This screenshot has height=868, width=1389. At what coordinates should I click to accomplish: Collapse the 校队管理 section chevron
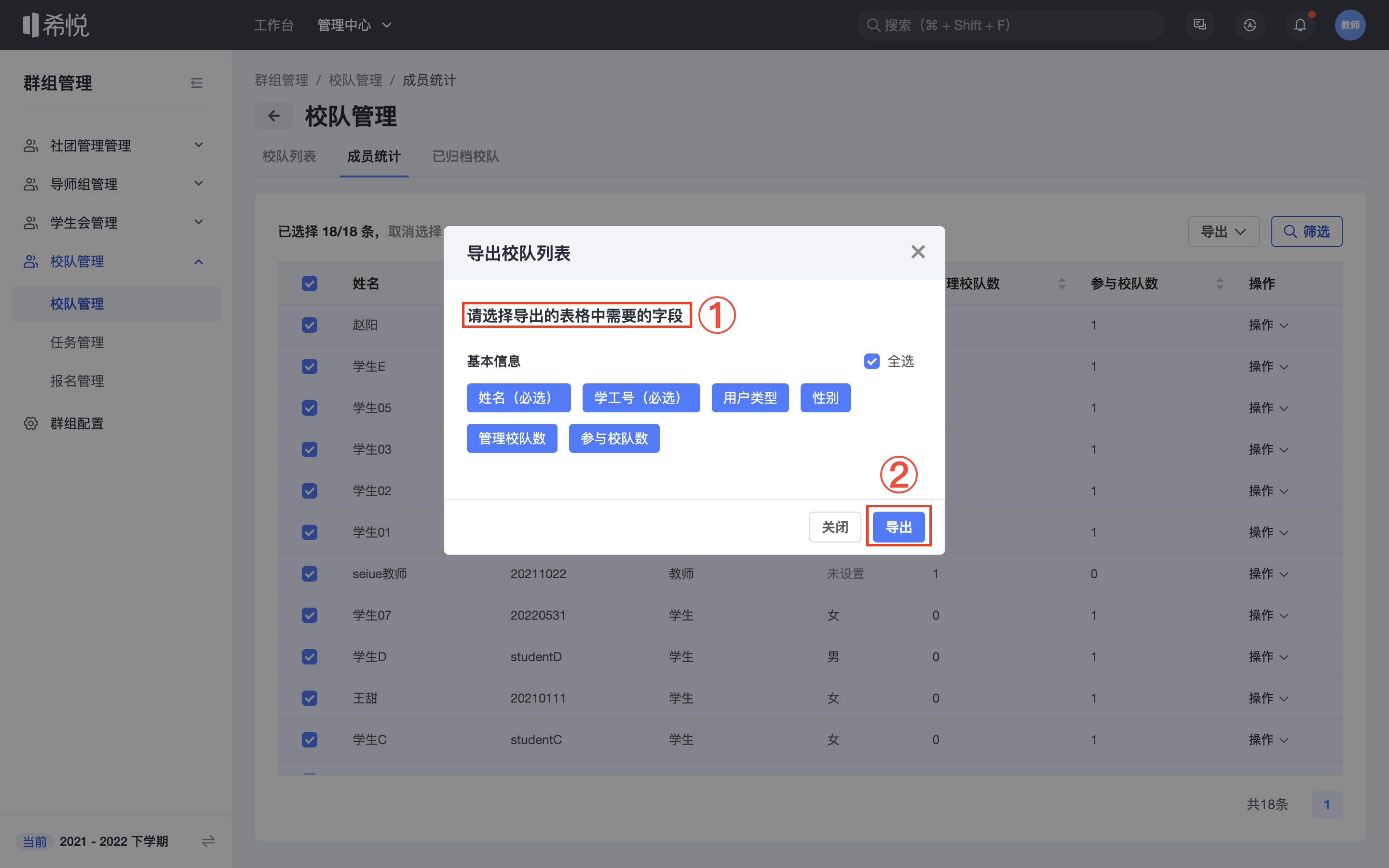tap(199, 262)
